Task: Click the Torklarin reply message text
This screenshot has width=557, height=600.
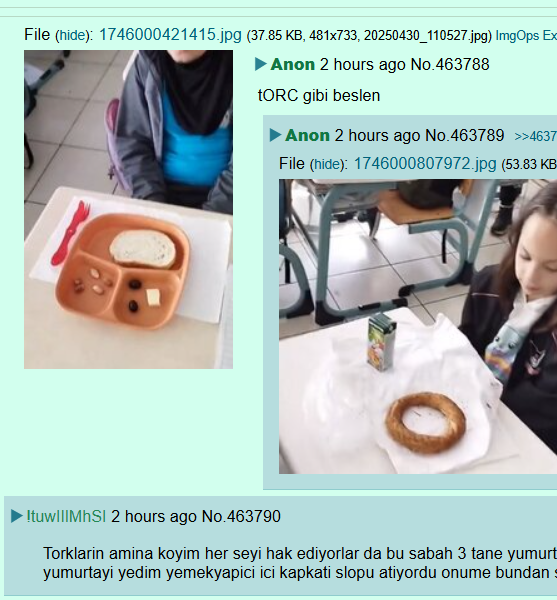Action: click(x=300, y=563)
